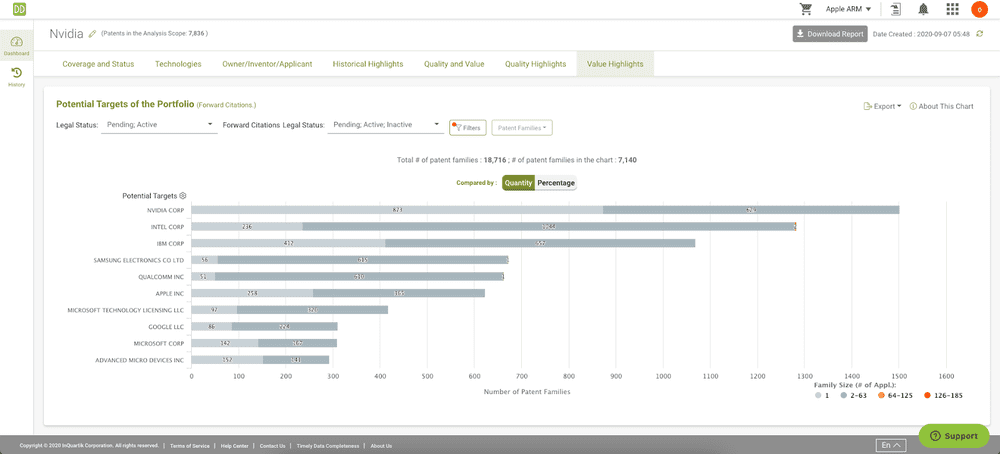Image resolution: width=1000 pixels, height=454 pixels.
Task: Open the Dashboard sidebar icon
Action: [17, 45]
